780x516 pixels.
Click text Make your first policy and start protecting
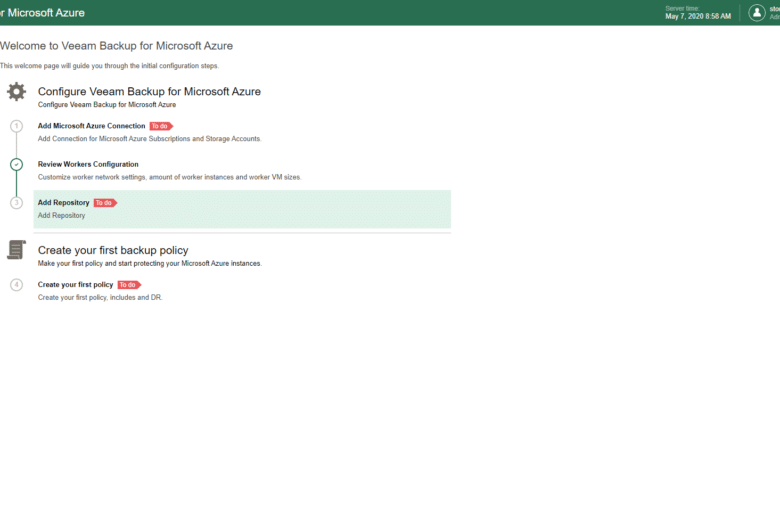[x=149, y=263]
